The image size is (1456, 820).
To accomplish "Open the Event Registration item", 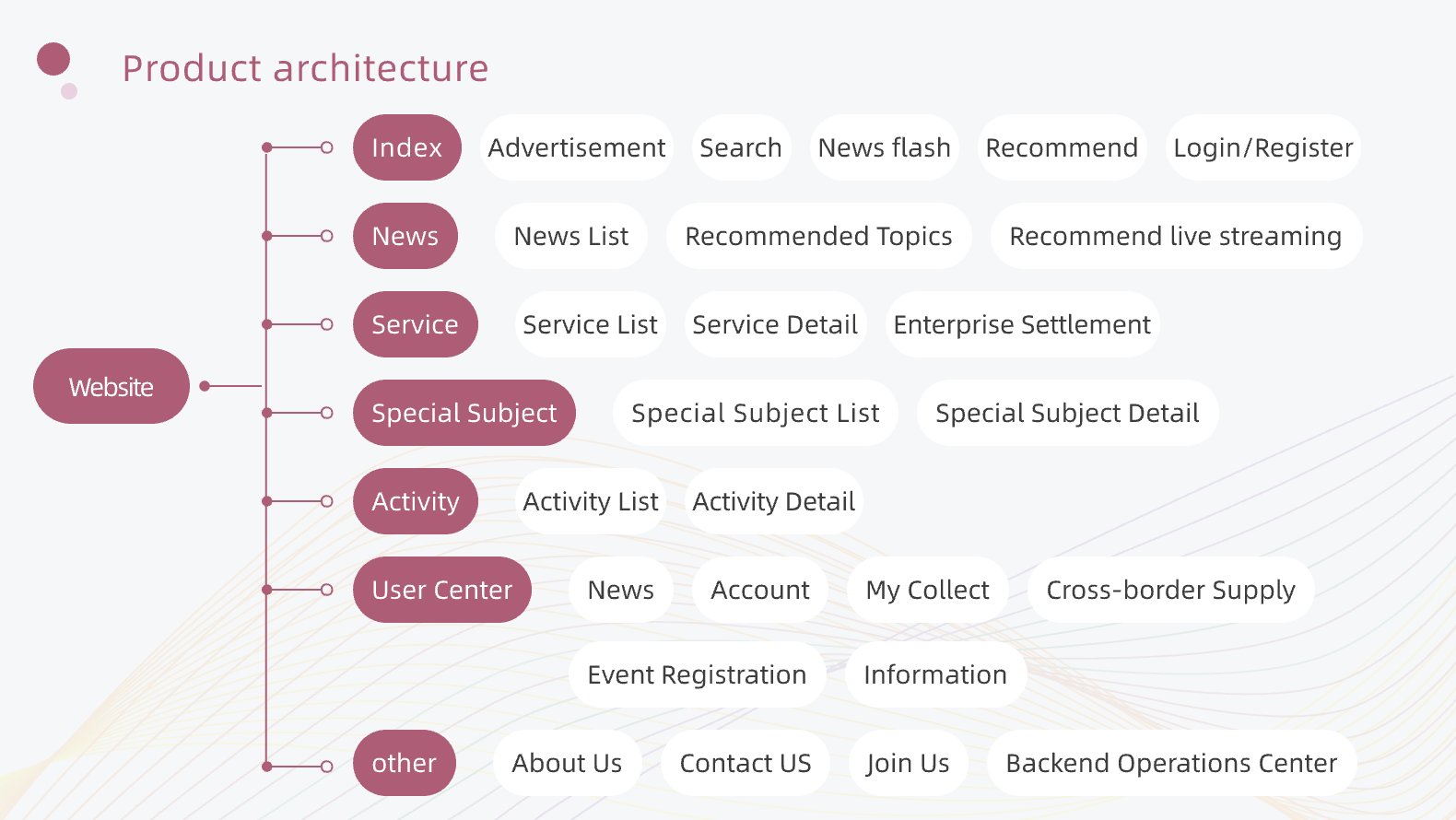I will tap(696, 674).
